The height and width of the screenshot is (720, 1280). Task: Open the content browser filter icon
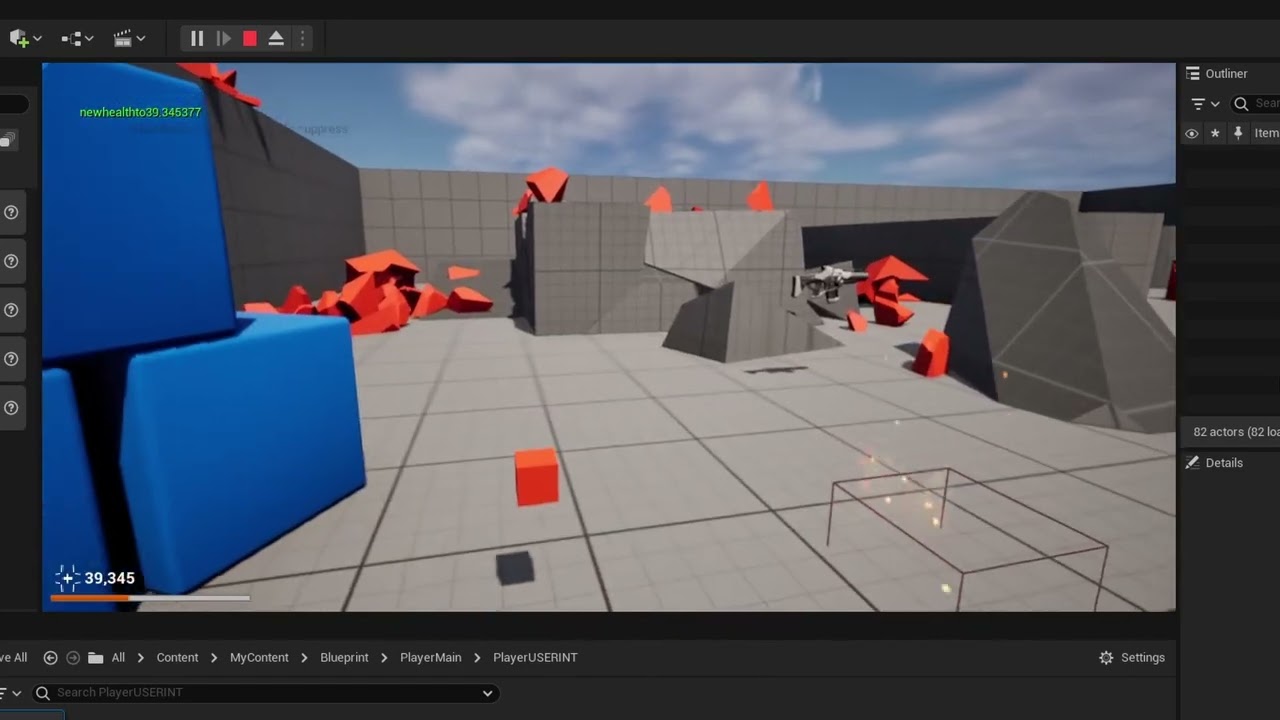2,692
